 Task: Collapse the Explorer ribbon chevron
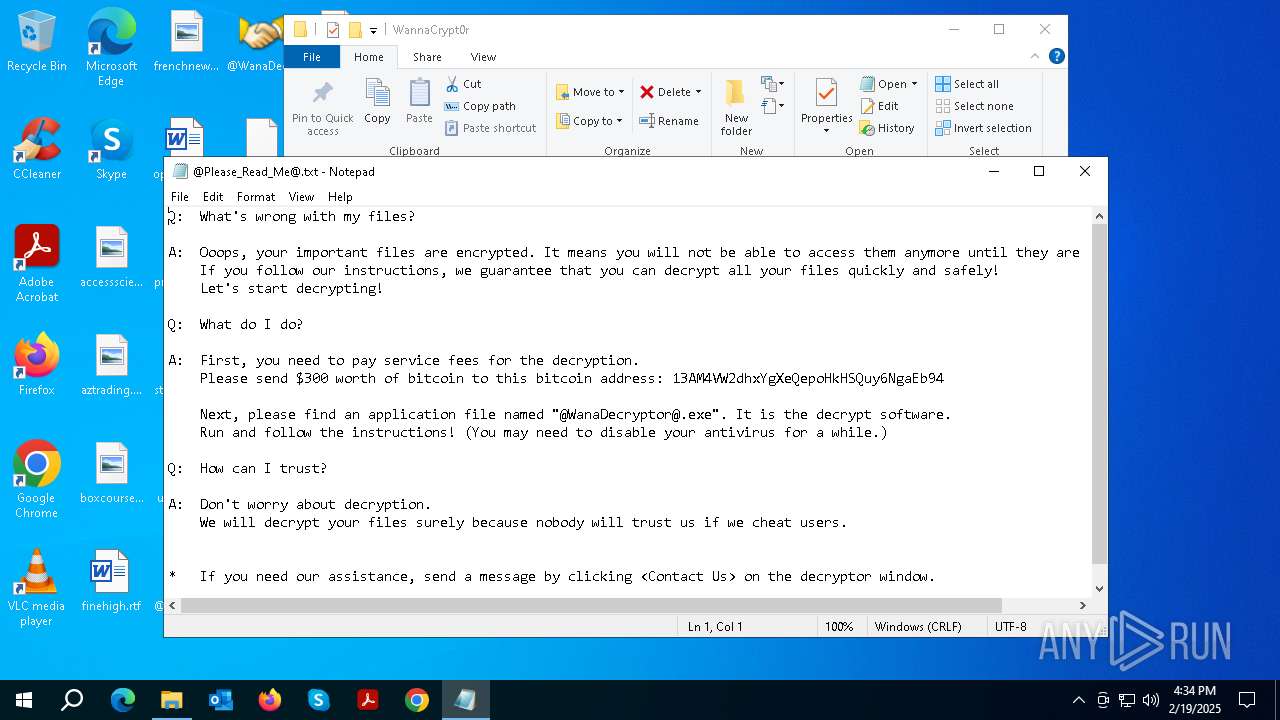point(1035,57)
